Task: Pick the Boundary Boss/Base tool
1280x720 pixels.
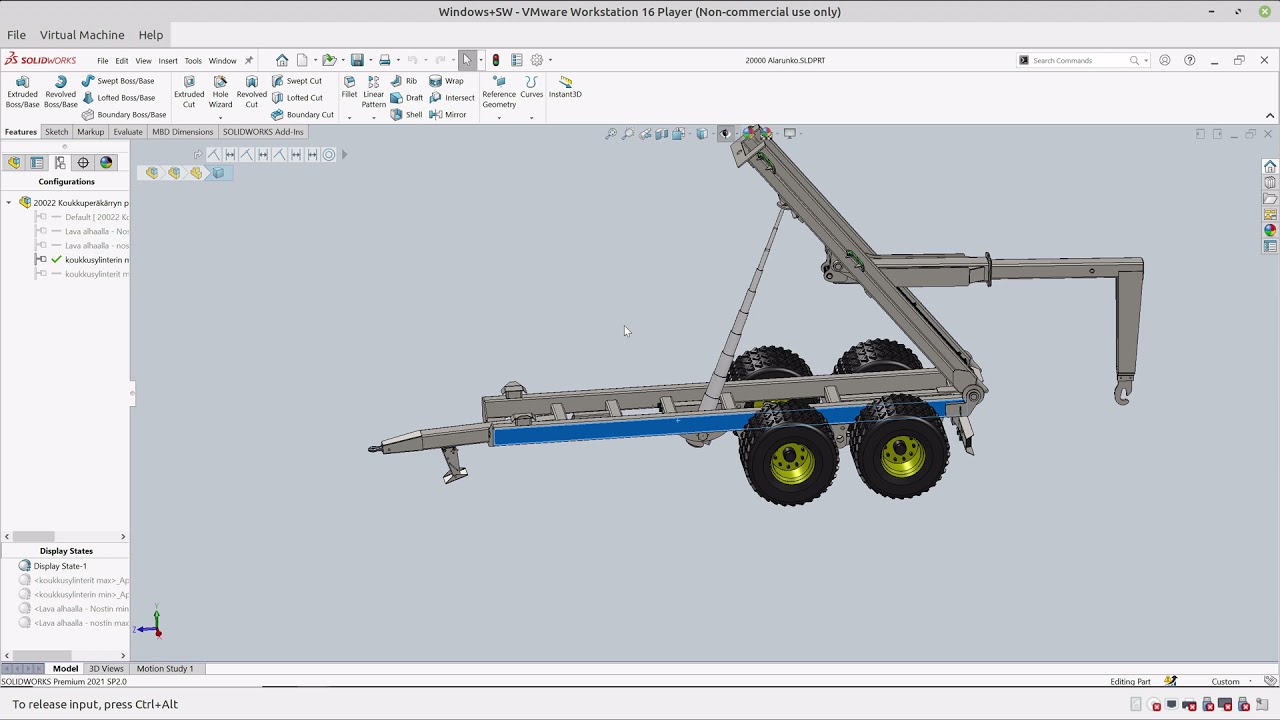Action: [x=124, y=115]
